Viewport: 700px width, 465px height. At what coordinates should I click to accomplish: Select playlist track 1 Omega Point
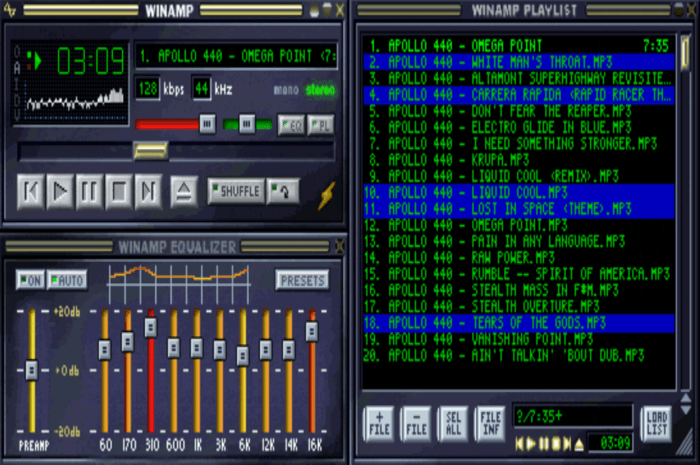518,46
